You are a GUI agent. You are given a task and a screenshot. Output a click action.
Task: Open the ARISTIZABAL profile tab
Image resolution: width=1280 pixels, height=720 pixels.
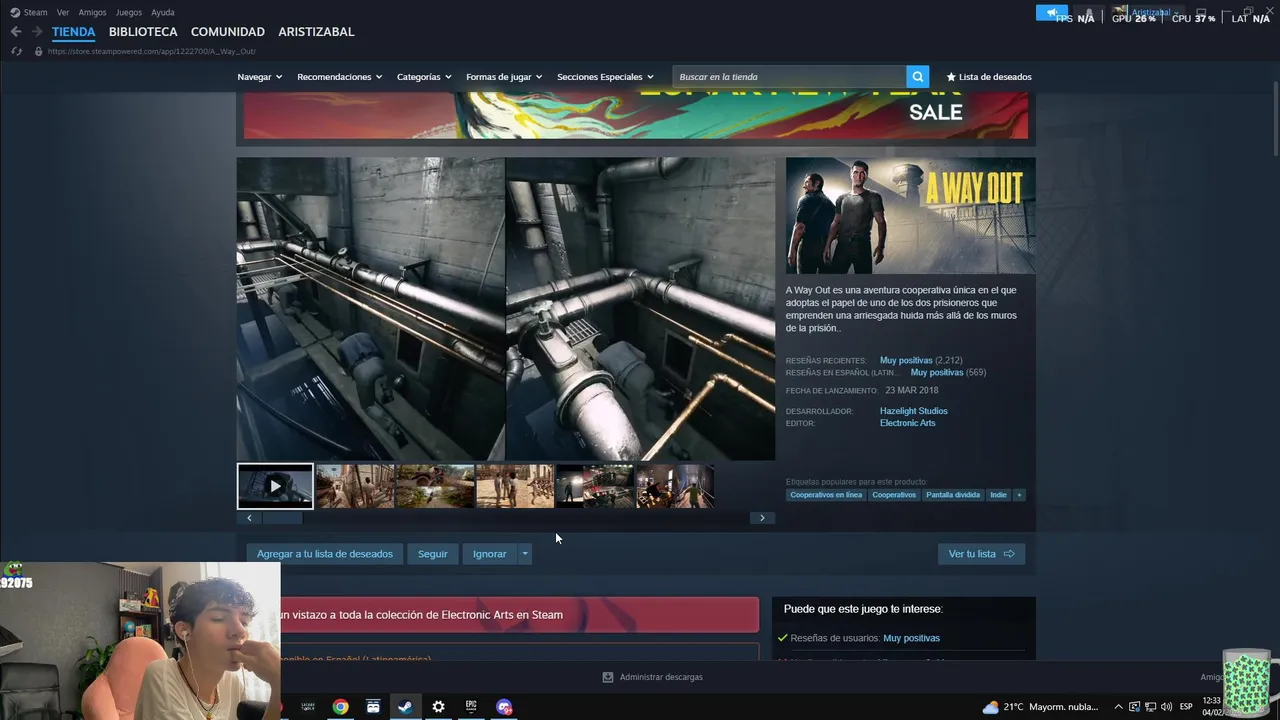click(x=316, y=32)
